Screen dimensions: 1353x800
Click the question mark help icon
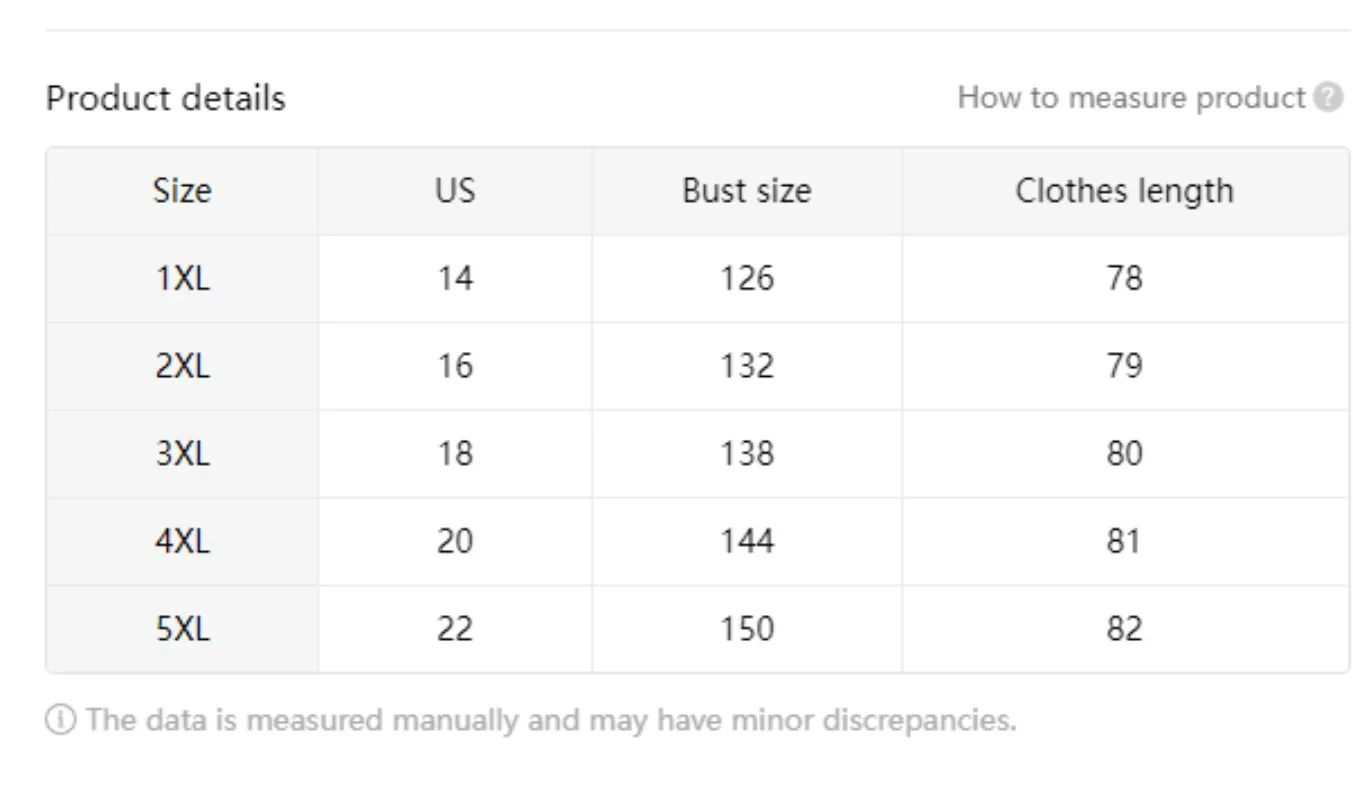point(1329,97)
